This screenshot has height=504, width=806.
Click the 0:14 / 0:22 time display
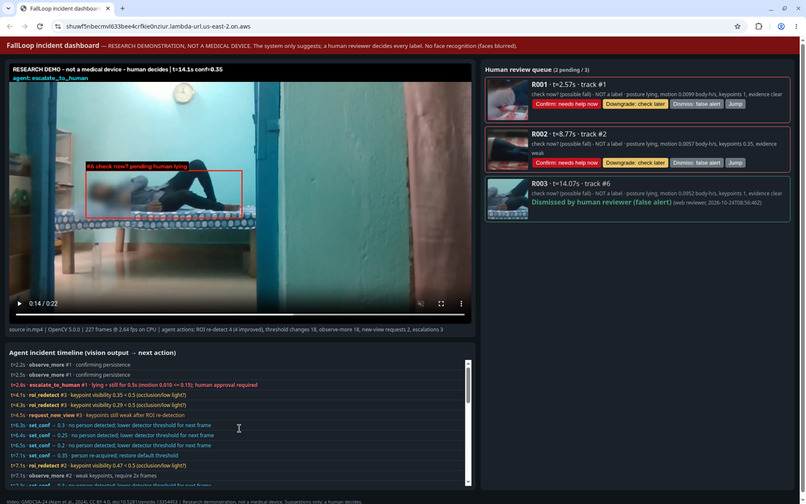(43, 303)
